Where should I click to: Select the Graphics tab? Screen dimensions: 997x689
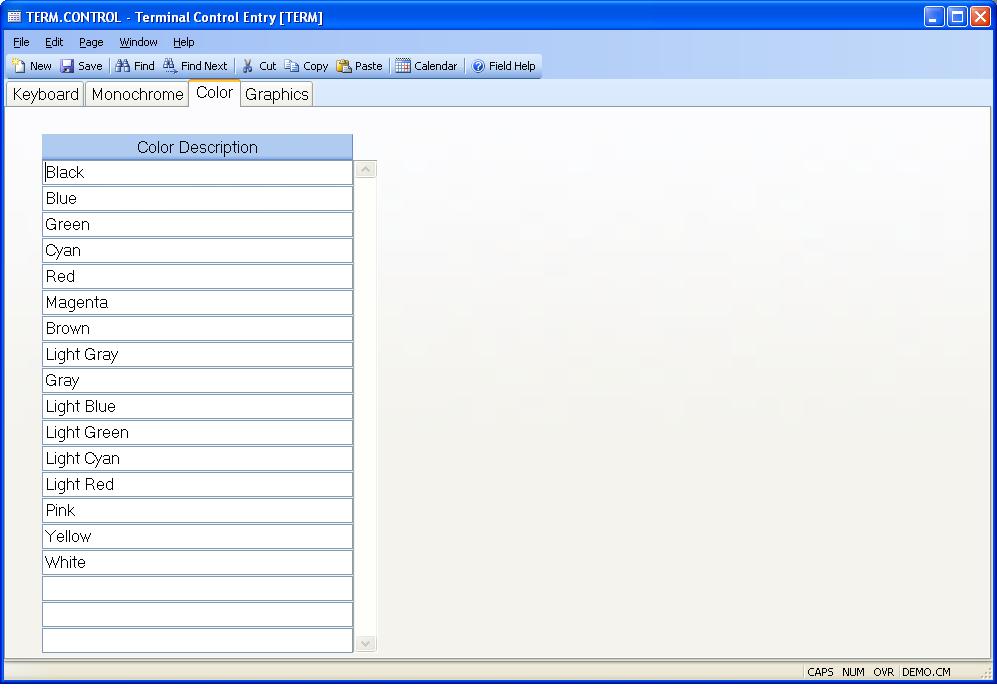[276, 94]
